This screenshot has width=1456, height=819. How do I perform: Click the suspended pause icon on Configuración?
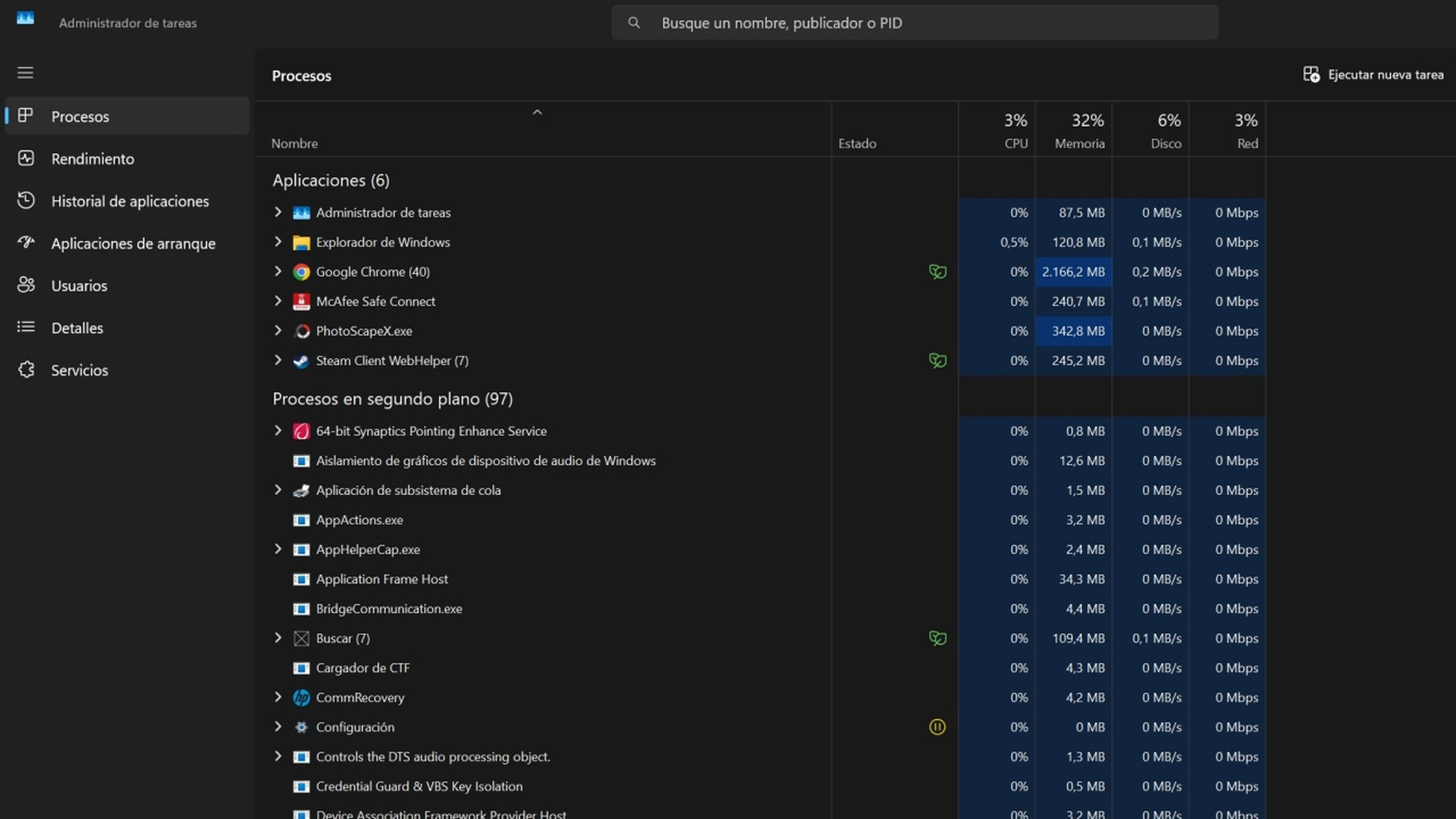tap(937, 727)
